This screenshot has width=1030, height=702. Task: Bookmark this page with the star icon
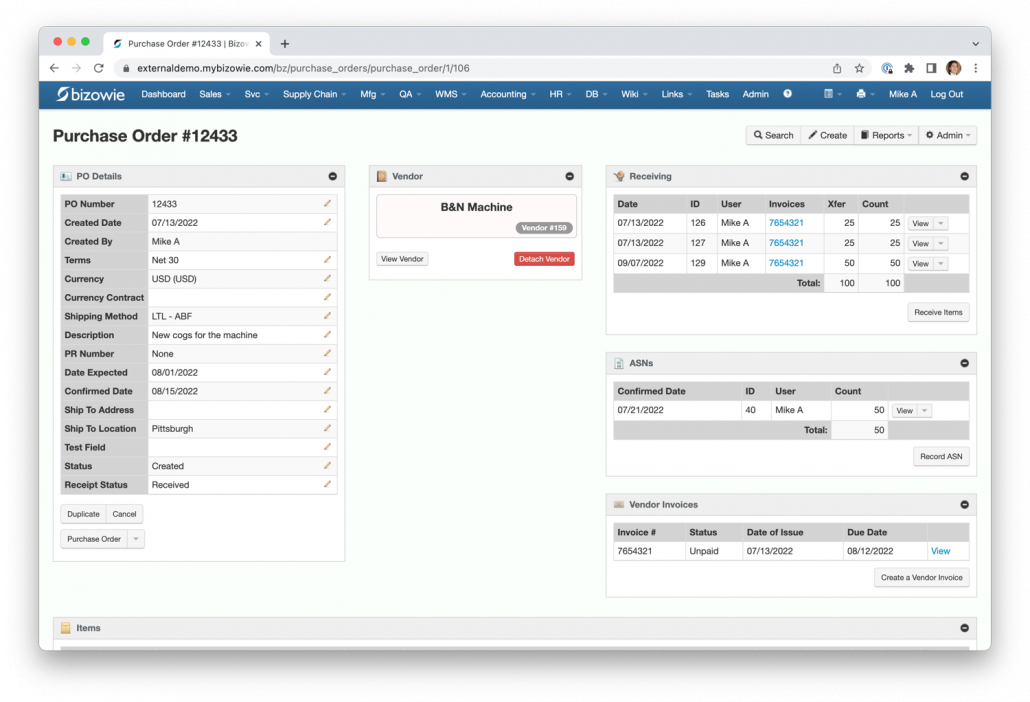[x=859, y=68]
